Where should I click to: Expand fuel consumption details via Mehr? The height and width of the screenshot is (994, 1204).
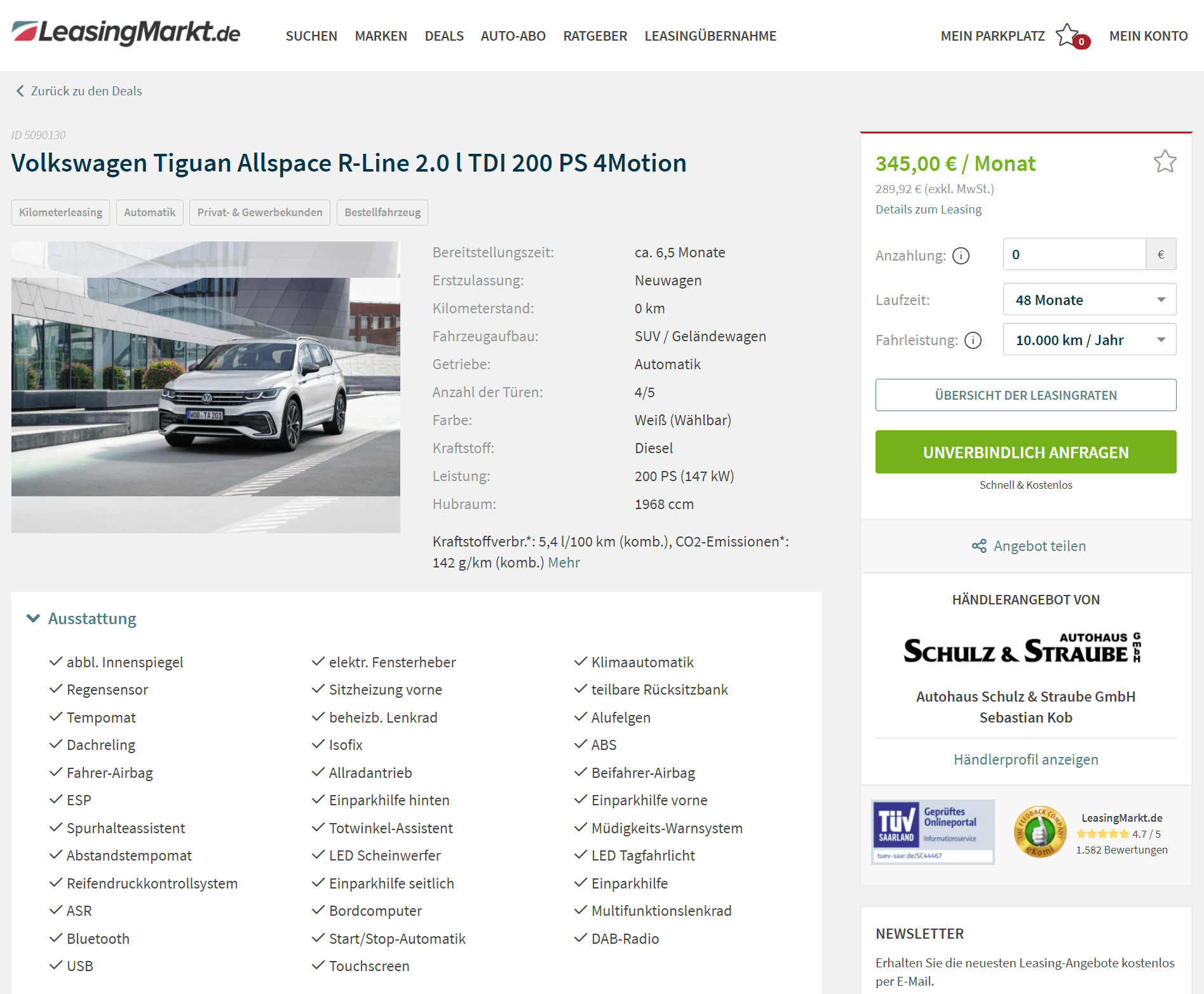[x=564, y=562]
